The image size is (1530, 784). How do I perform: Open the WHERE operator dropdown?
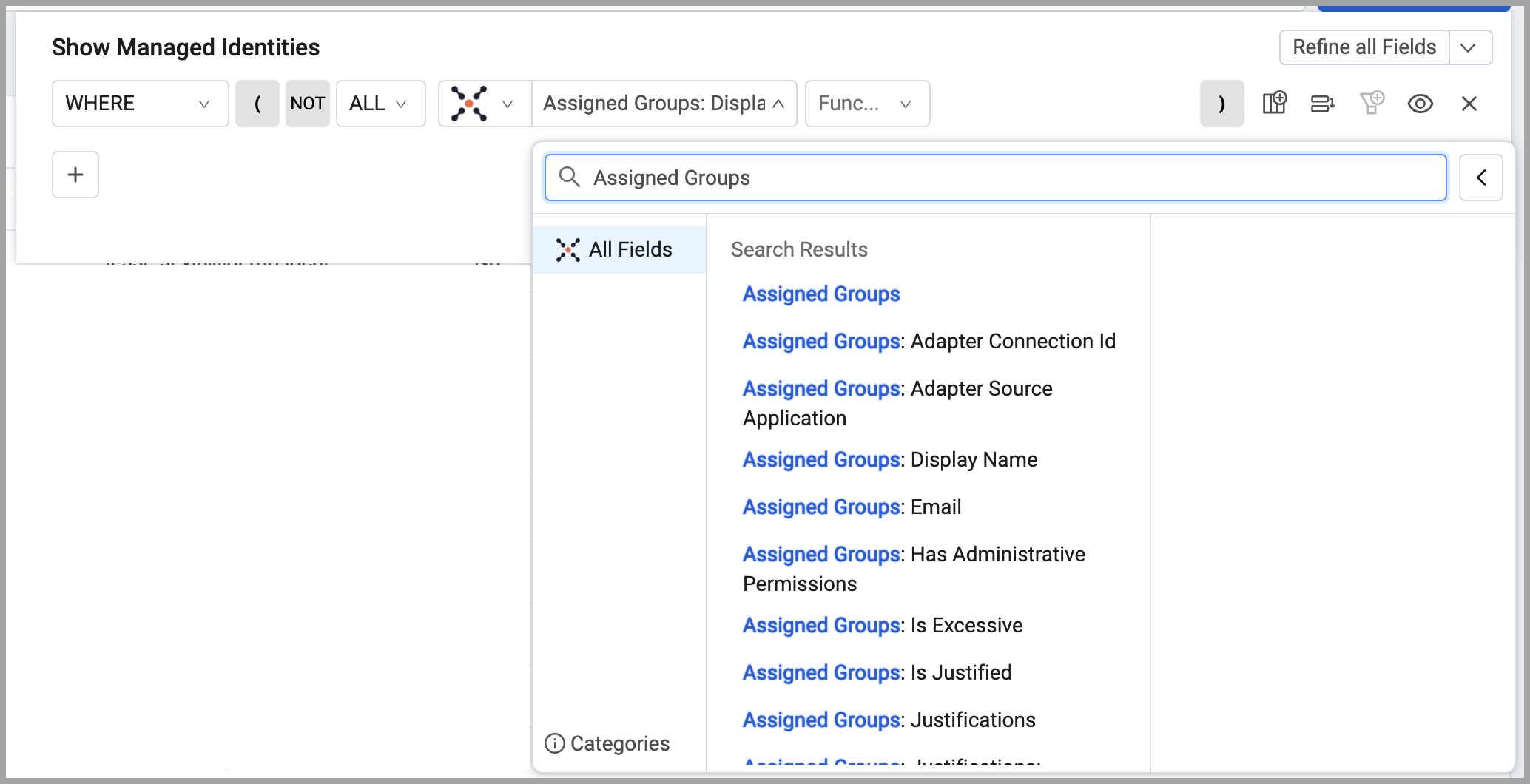click(141, 104)
